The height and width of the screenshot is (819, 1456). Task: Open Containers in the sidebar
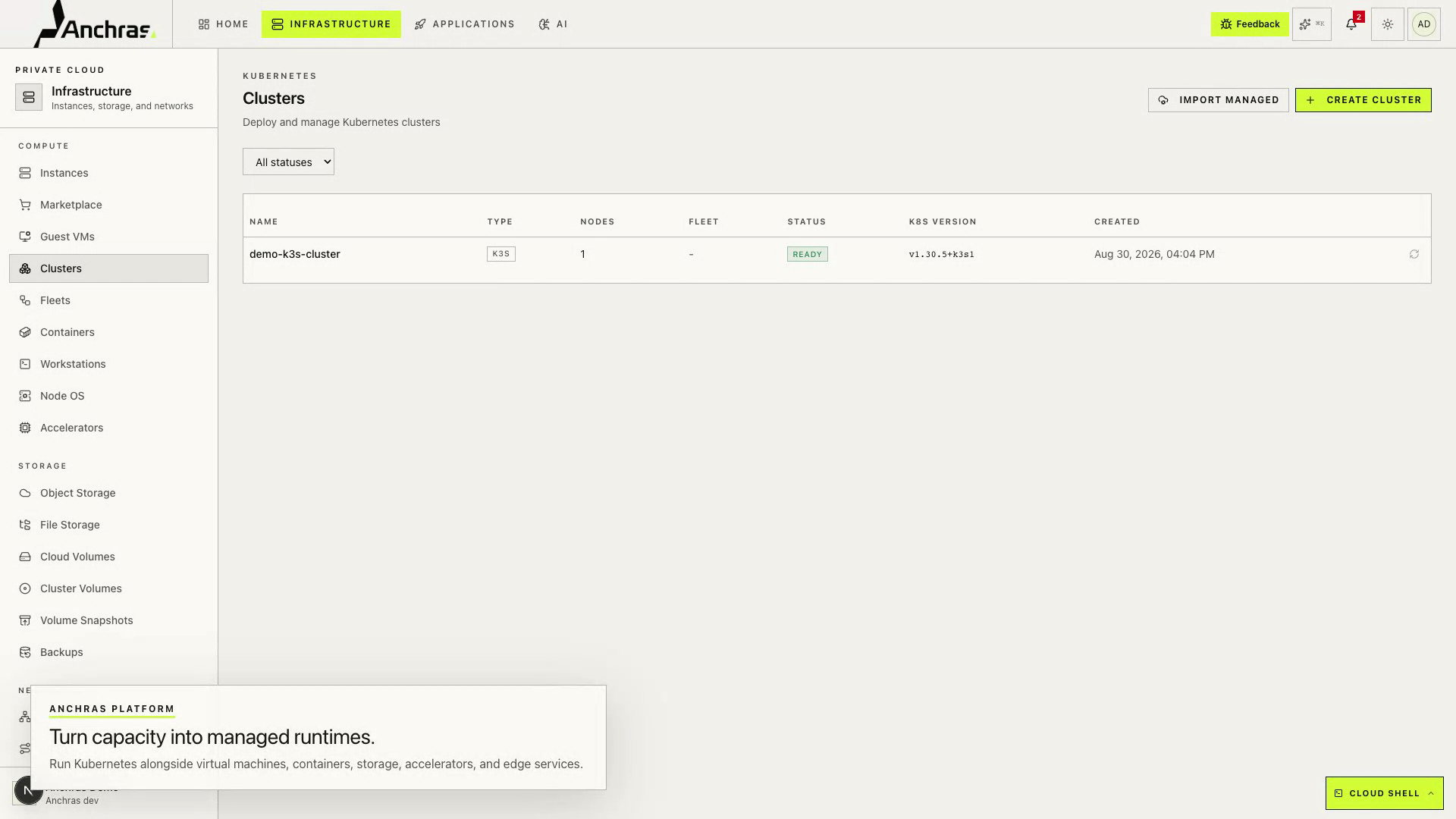pyautogui.click(x=108, y=332)
